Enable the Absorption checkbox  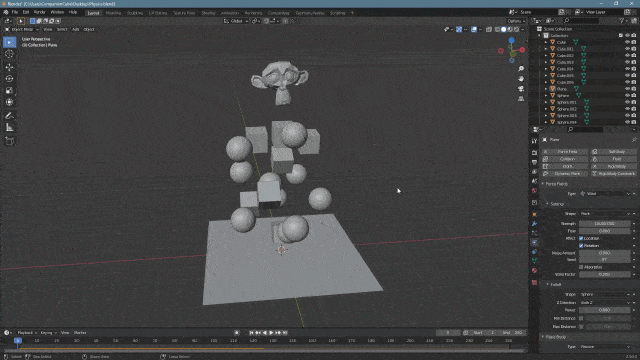581,267
